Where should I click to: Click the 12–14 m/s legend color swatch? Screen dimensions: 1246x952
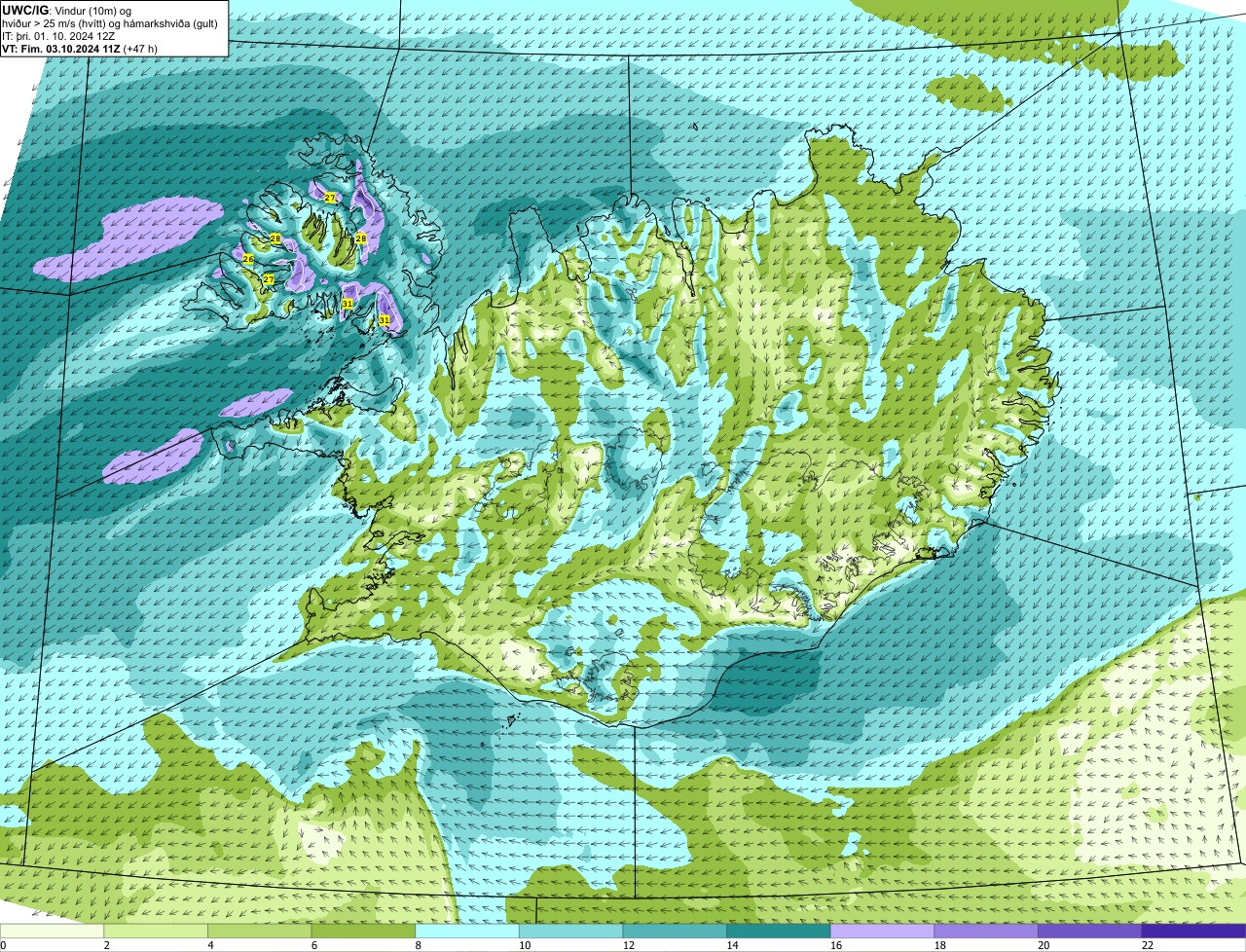tap(675, 931)
